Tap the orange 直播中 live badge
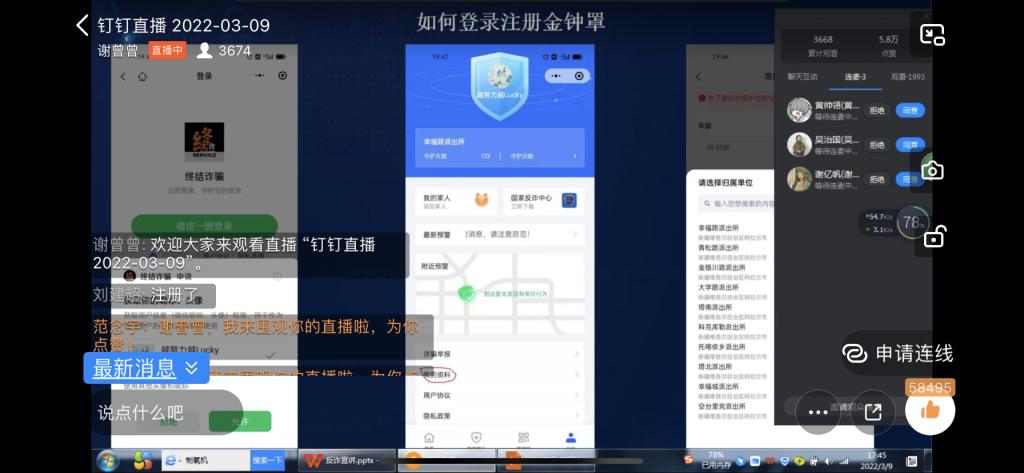The image size is (1024, 473). (167, 50)
